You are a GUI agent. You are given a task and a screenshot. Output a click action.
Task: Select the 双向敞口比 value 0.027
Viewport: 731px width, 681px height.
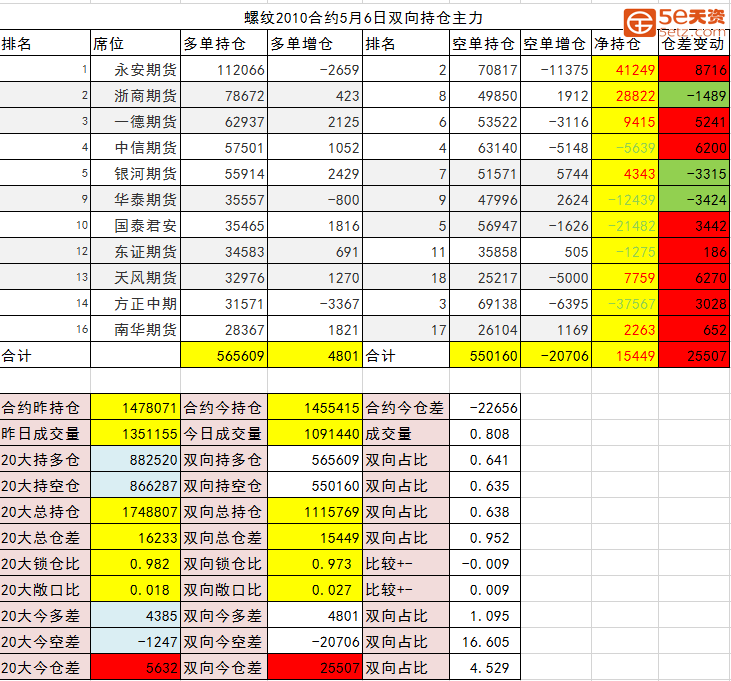pos(315,590)
